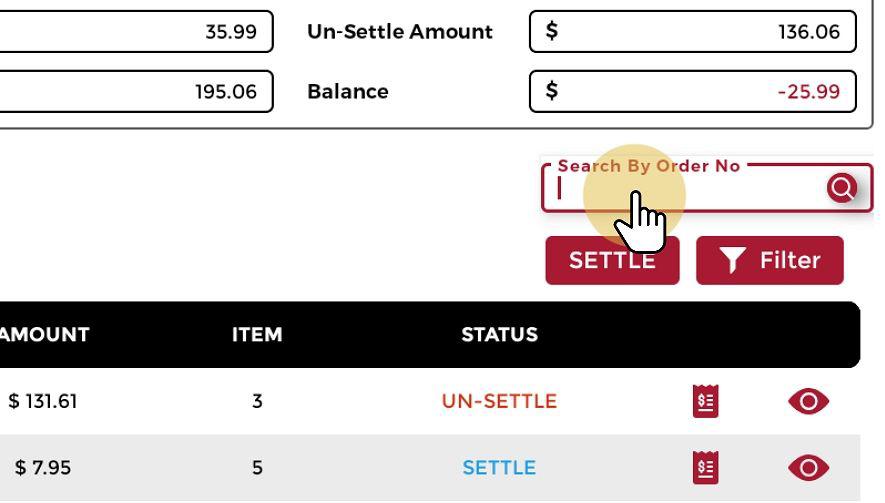View details of the $7.95 order via eye icon
Viewport: 885px width, 503px height.
pyautogui.click(x=808, y=468)
